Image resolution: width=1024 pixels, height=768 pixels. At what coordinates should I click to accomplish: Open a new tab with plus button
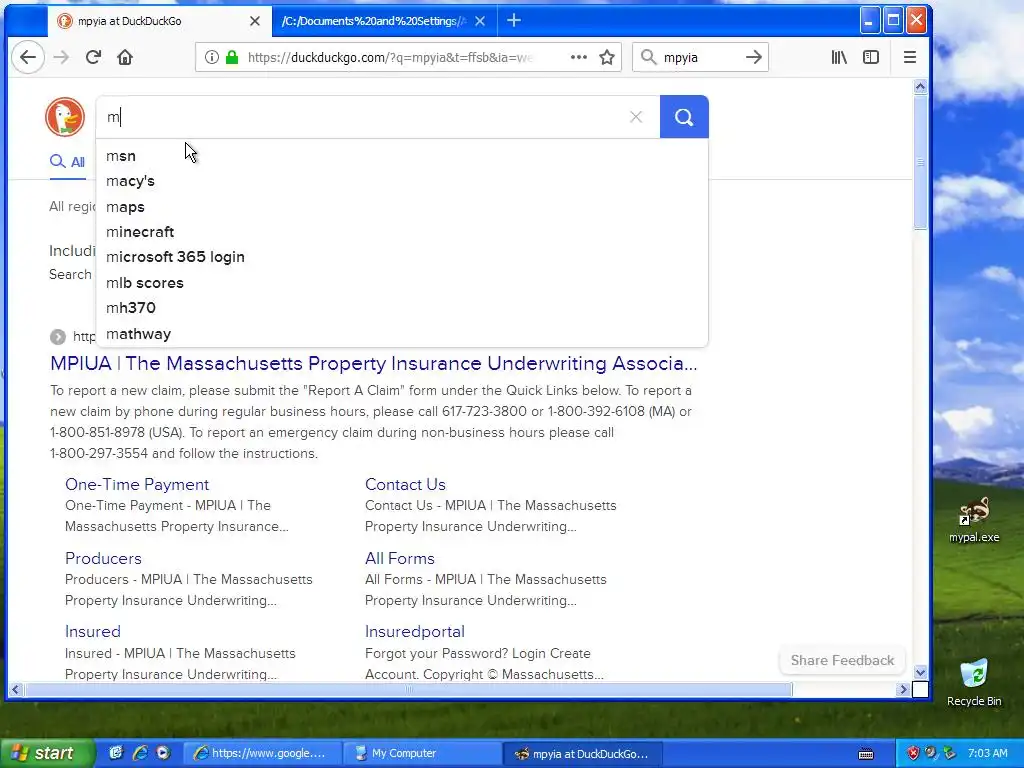tap(514, 21)
